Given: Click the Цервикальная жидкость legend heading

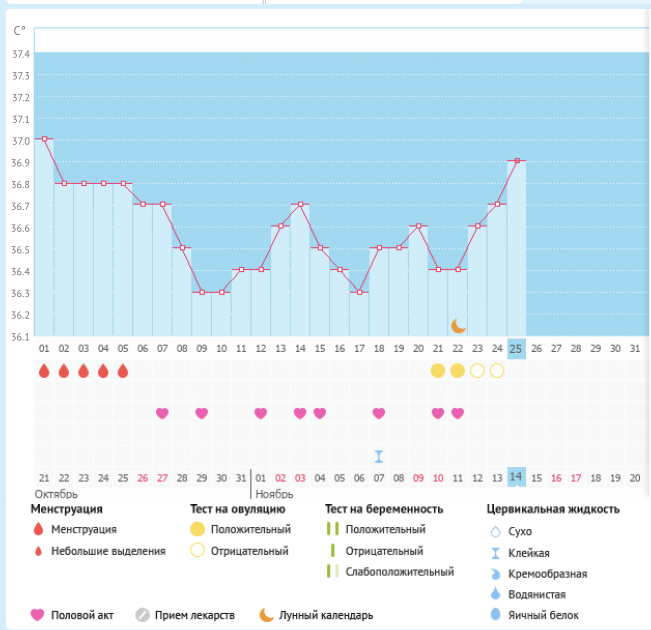Looking at the screenshot, I should (x=552, y=509).
